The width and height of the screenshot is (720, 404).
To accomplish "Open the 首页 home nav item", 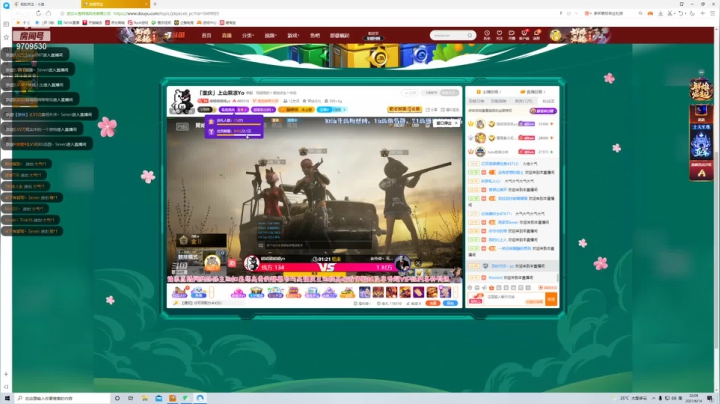I will 206,35.
